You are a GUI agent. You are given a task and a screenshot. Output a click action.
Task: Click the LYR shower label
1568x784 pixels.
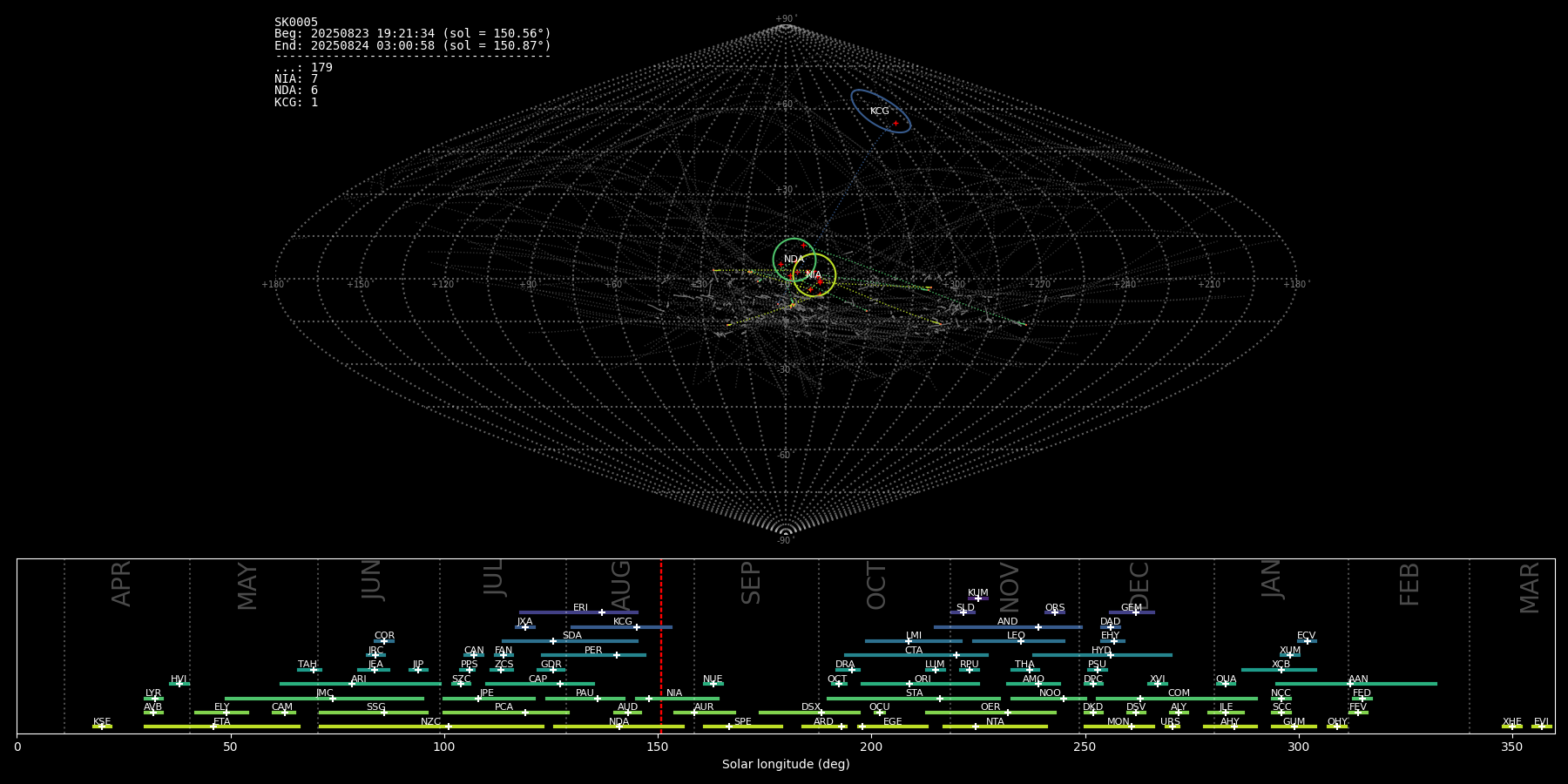tap(153, 693)
